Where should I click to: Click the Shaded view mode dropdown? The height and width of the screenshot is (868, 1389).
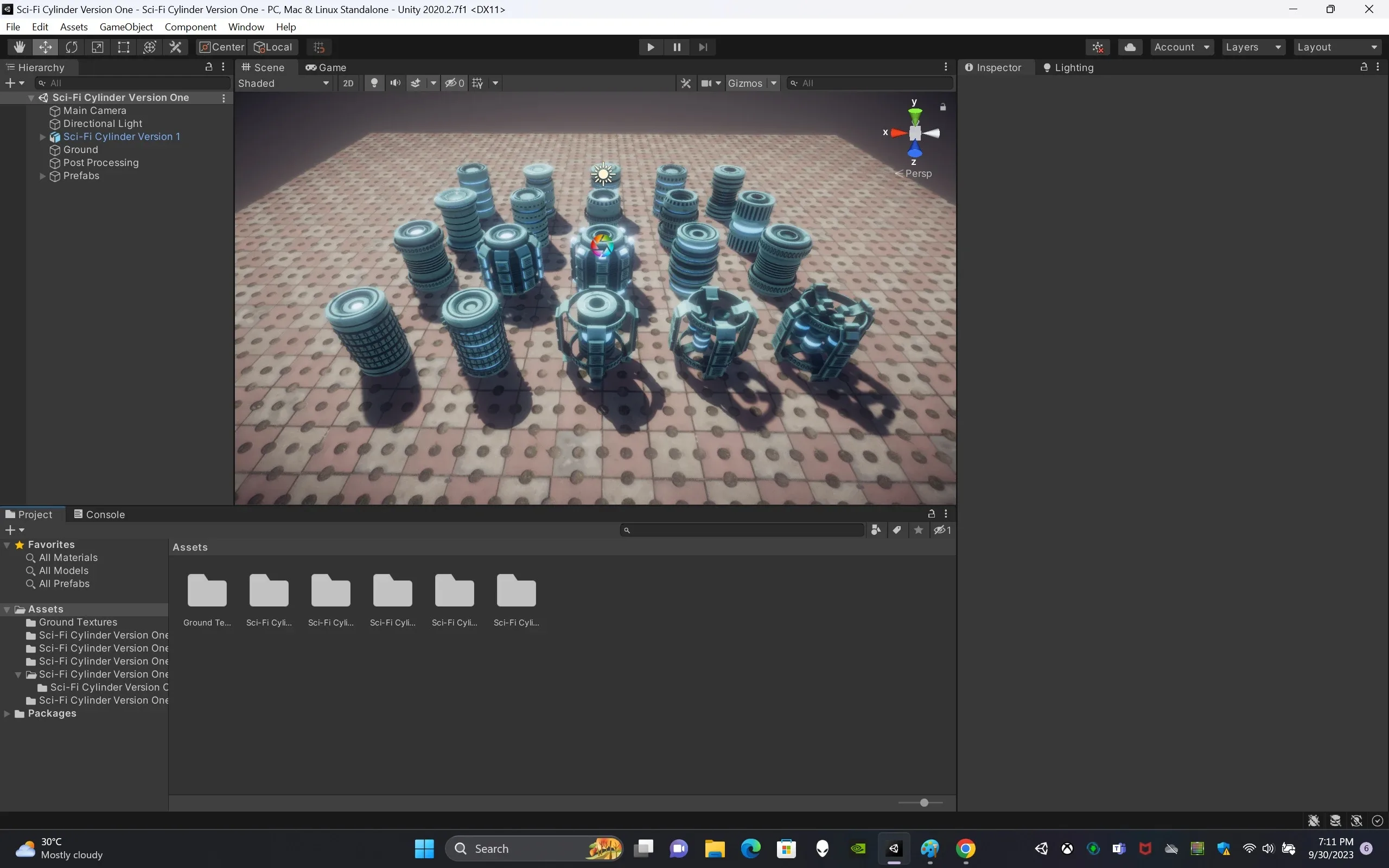click(x=283, y=83)
